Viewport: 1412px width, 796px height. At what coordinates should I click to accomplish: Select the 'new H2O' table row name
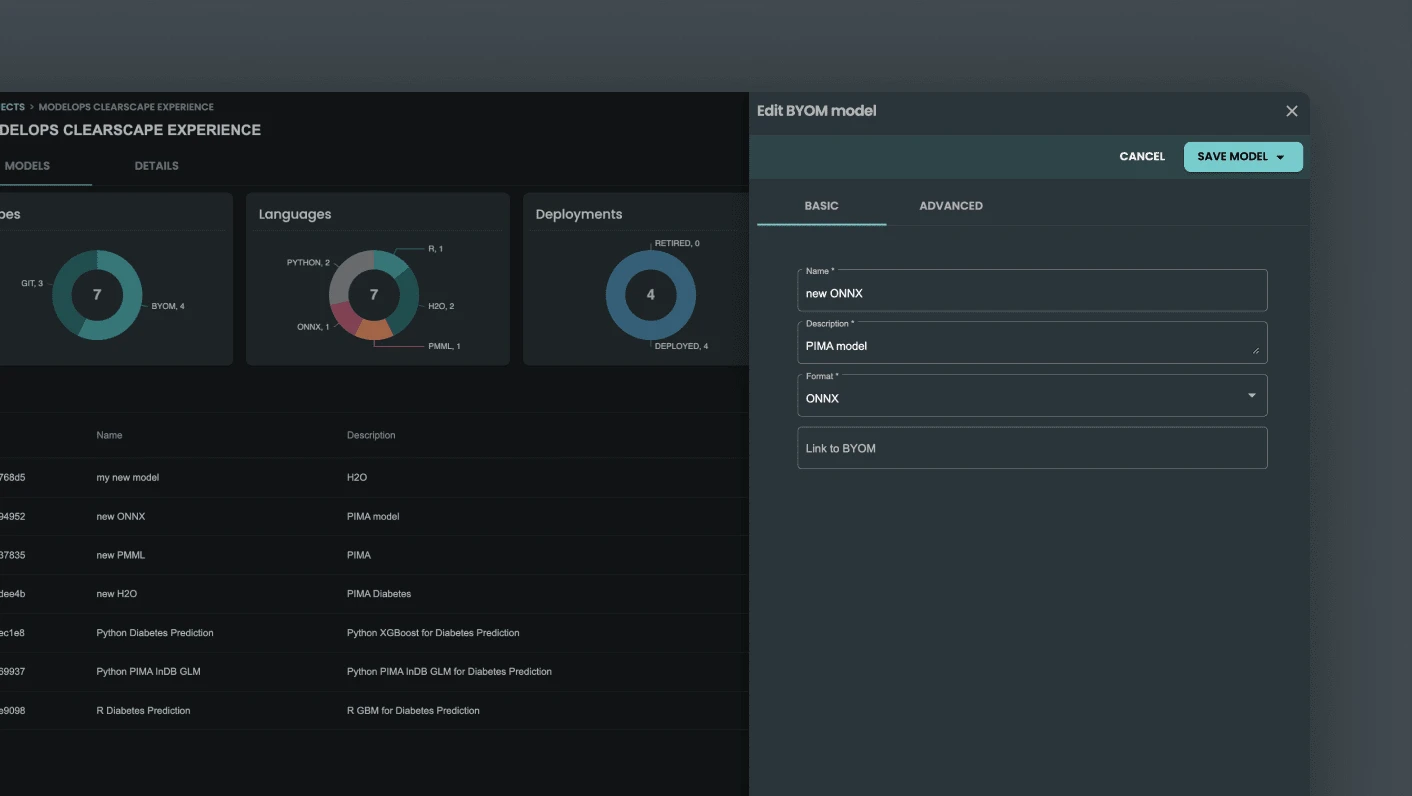117,594
